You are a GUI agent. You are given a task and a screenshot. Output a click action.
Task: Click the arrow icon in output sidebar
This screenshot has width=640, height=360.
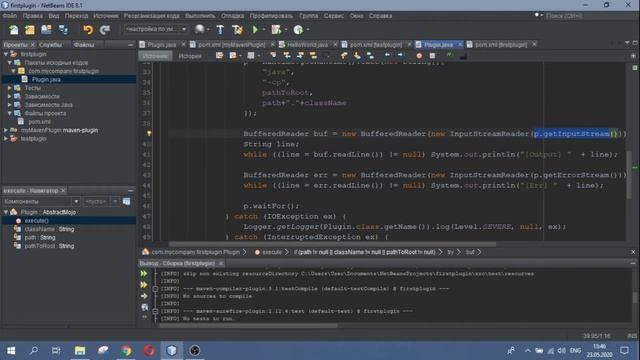pyautogui.click(x=144, y=296)
